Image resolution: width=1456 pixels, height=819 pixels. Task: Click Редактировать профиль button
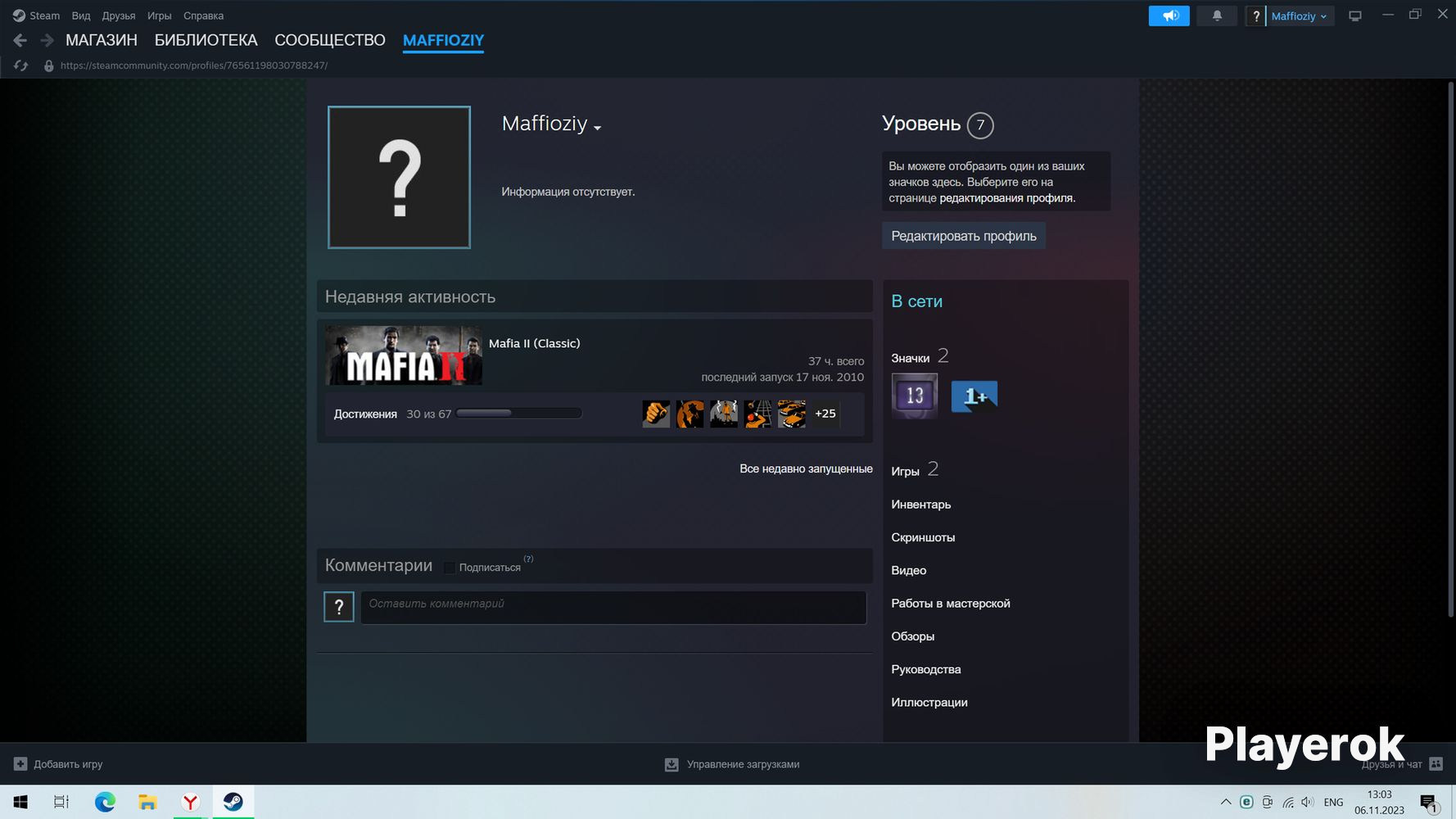click(x=964, y=236)
